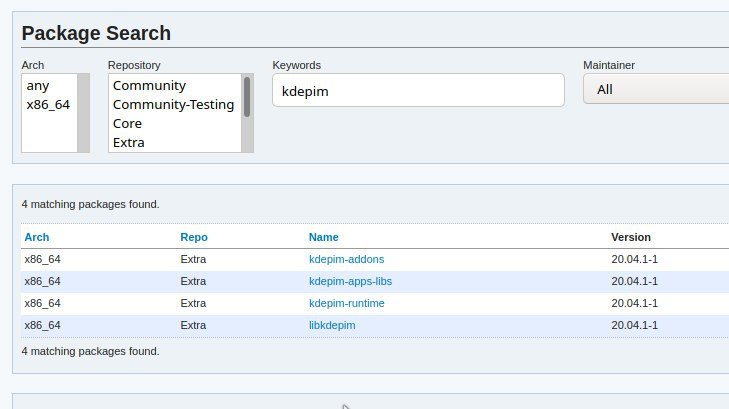
Task: Select Core in the Repository list
Action: pyautogui.click(x=175, y=124)
